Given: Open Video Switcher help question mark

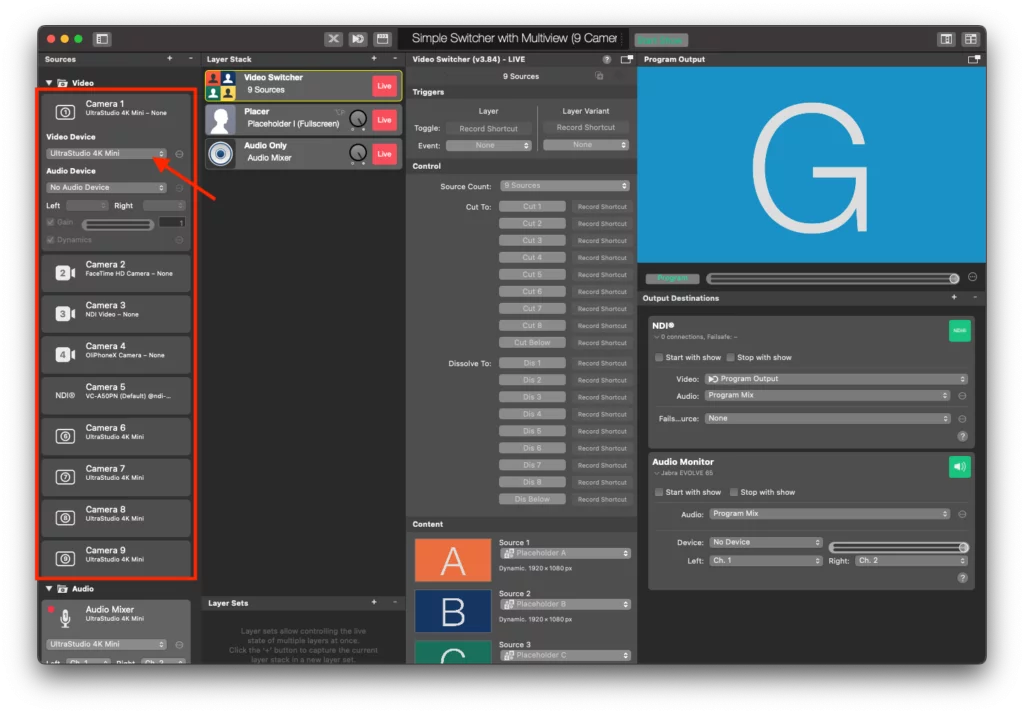Looking at the screenshot, I should pos(607,59).
